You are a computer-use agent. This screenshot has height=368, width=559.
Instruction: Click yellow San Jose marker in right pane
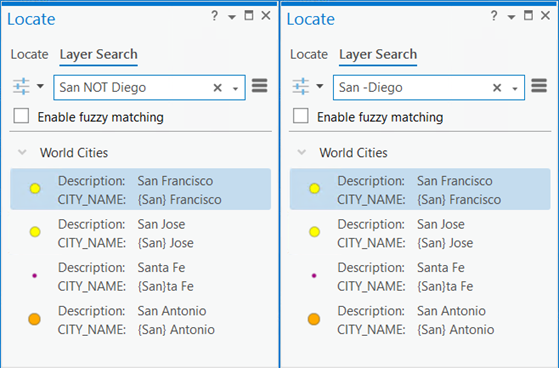tap(314, 232)
